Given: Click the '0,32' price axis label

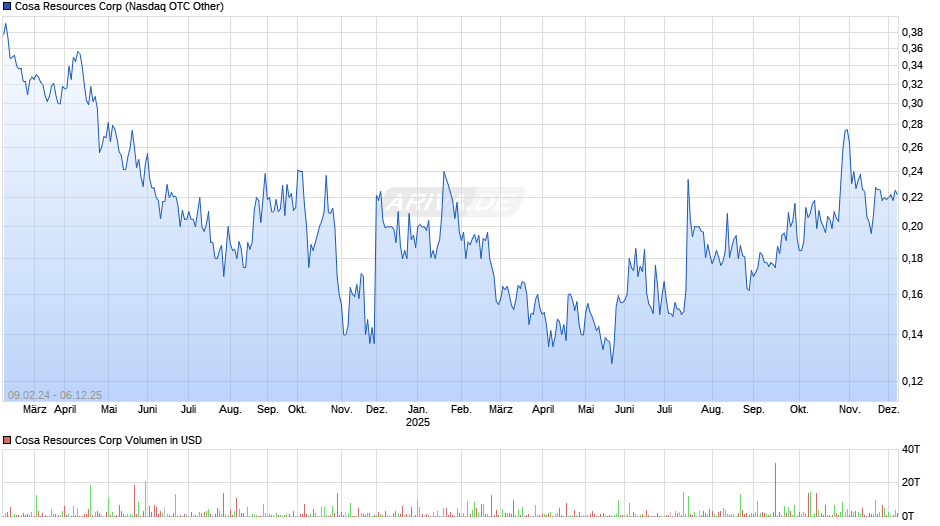Looking at the screenshot, I should point(912,84).
